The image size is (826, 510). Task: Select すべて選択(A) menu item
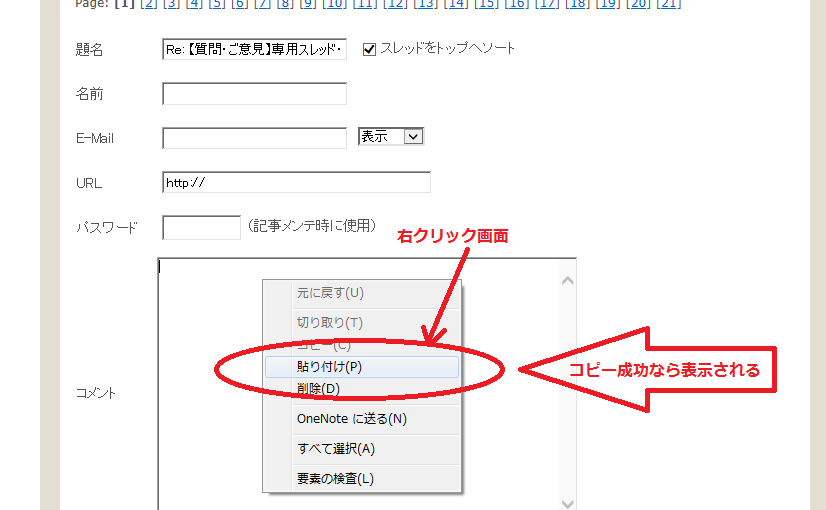[x=362, y=449]
